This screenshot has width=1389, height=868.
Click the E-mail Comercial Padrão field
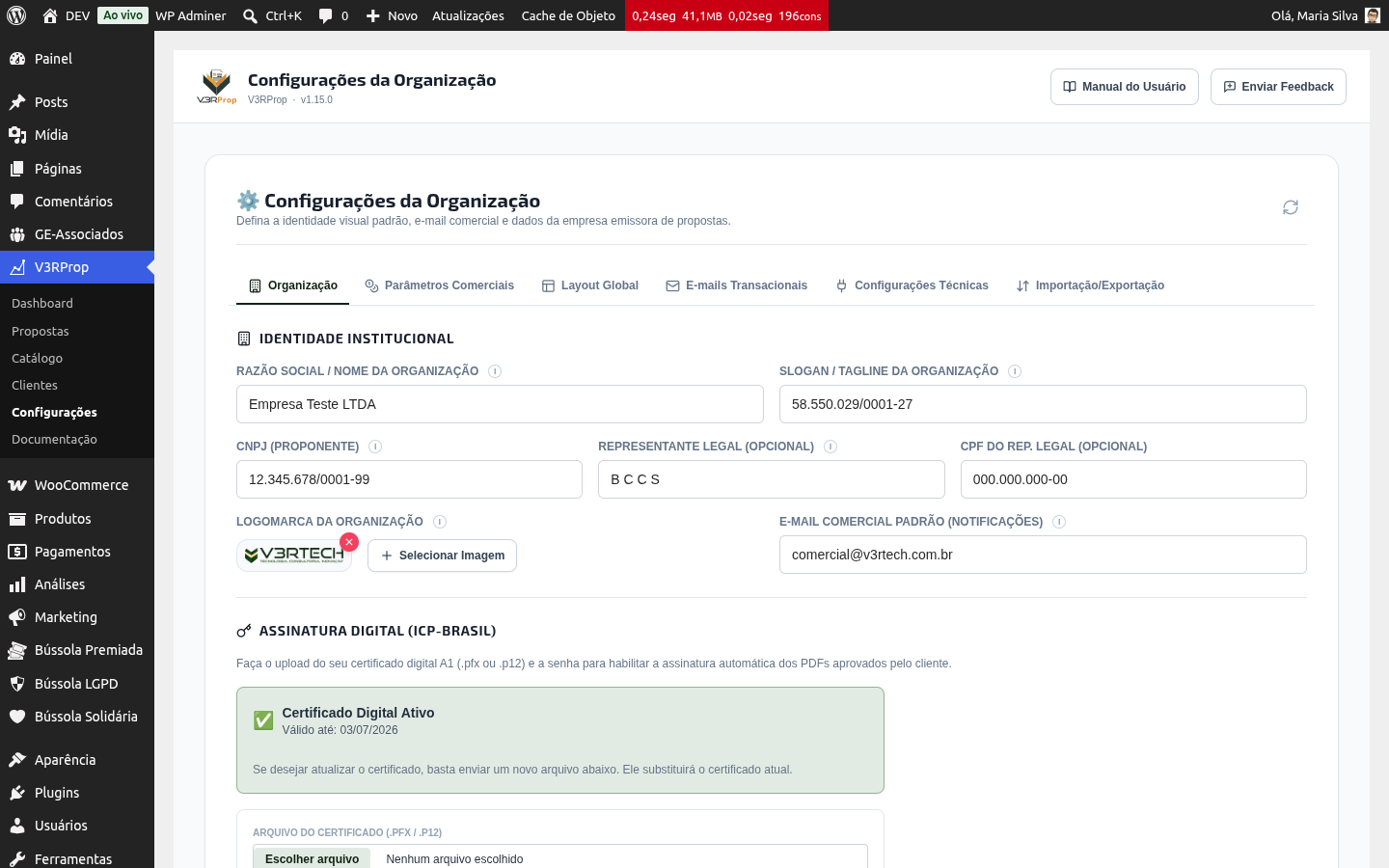(1043, 555)
